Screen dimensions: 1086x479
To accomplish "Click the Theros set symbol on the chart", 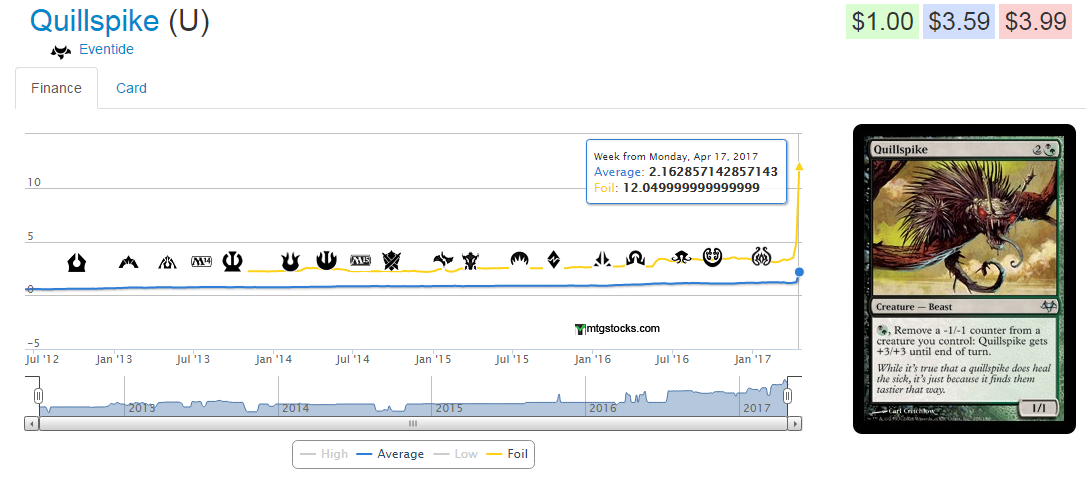I will click(233, 261).
